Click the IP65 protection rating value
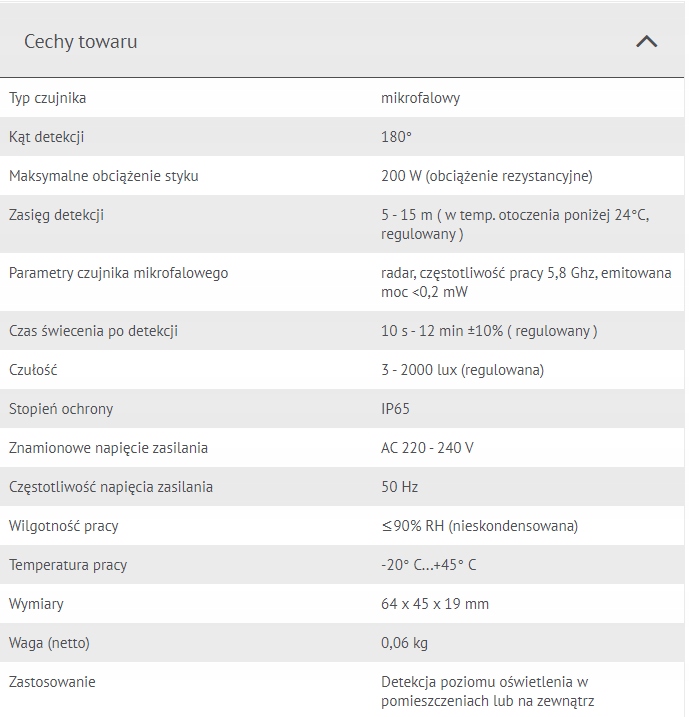Viewport: 689px width, 717px height. 395,409
